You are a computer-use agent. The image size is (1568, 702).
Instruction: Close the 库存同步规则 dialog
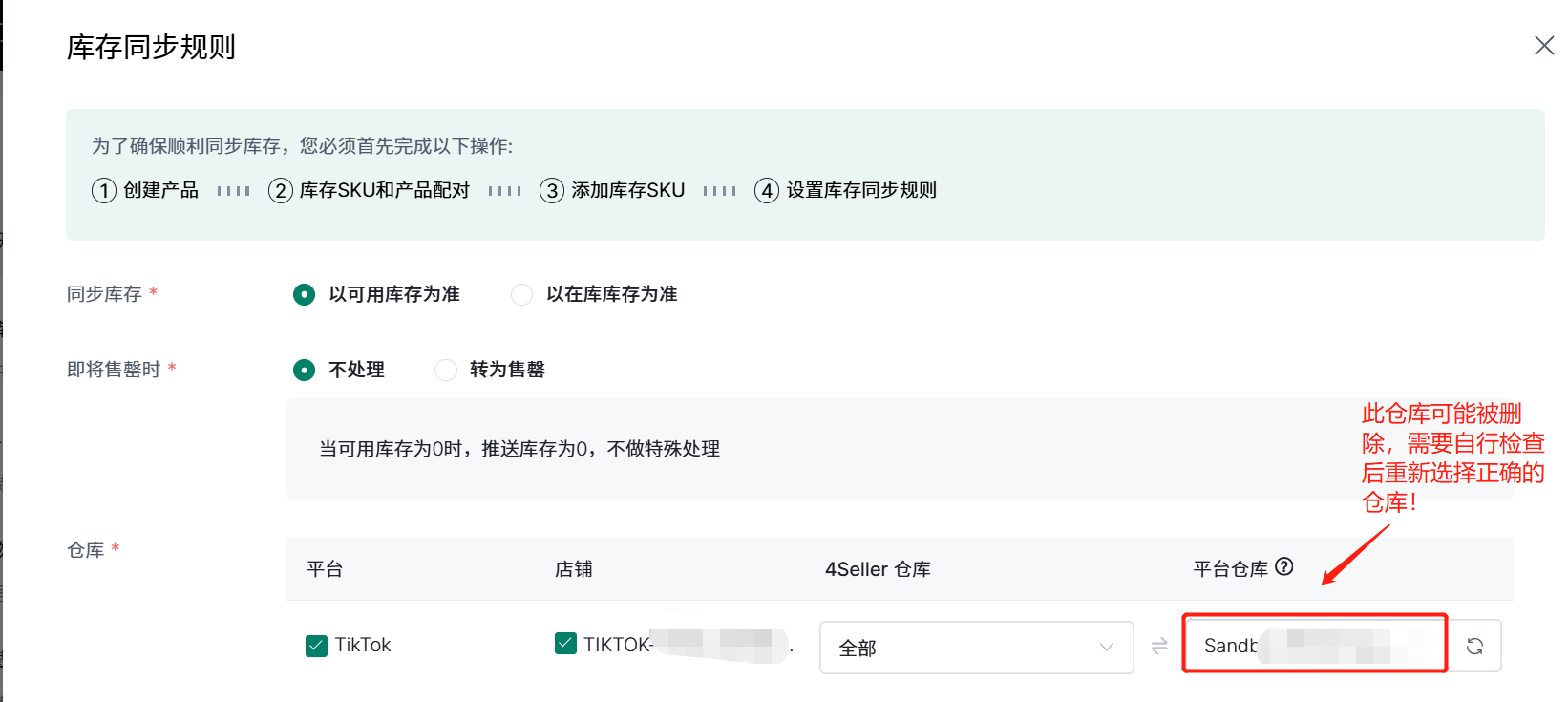click(x=1543, y=46)
